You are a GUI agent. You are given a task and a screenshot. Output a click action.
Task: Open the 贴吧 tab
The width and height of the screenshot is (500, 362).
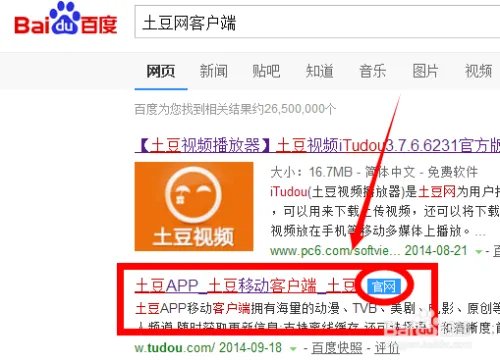tap(266, 71)
